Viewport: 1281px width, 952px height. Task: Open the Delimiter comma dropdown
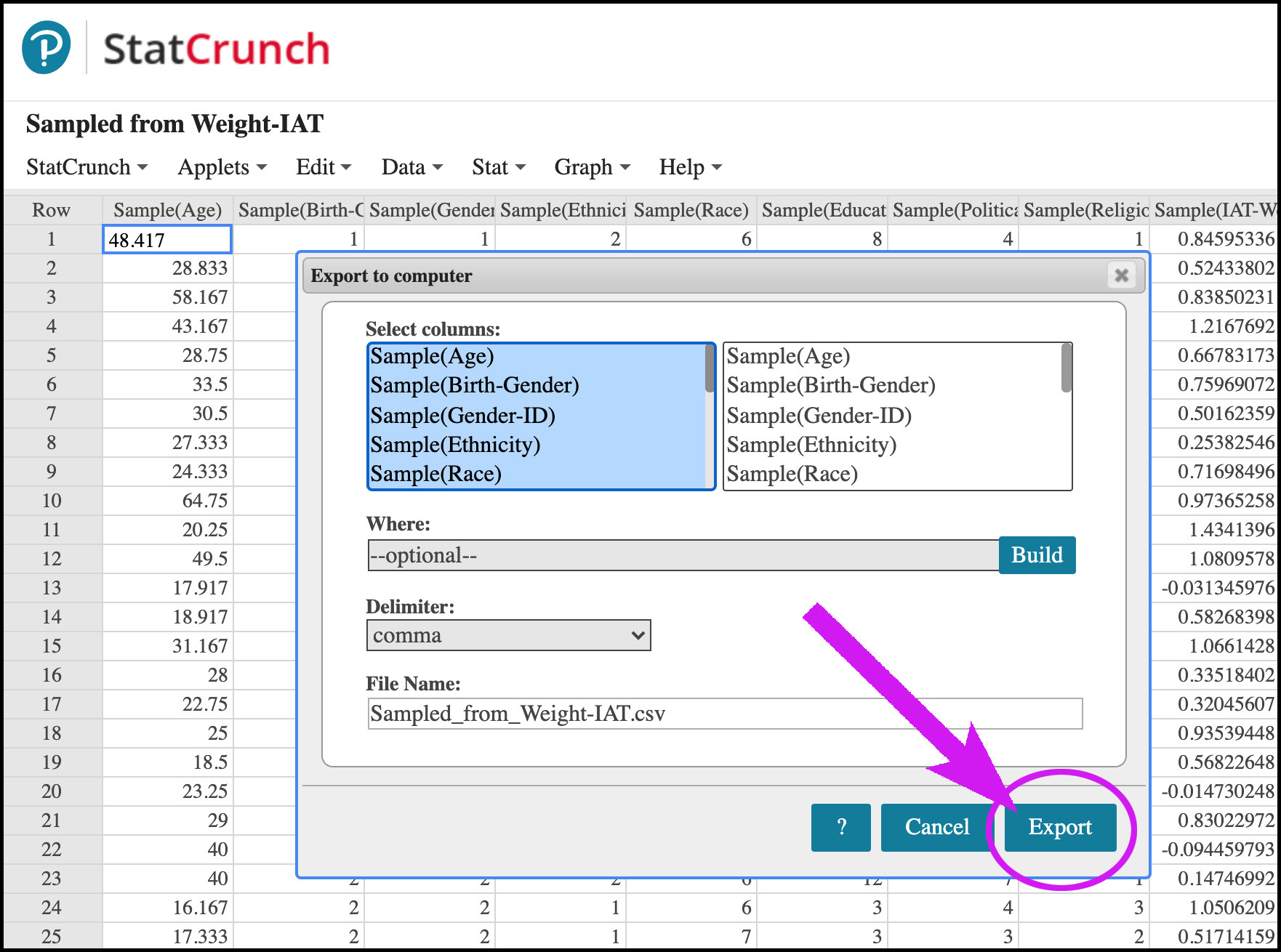(x=508, y=635)
